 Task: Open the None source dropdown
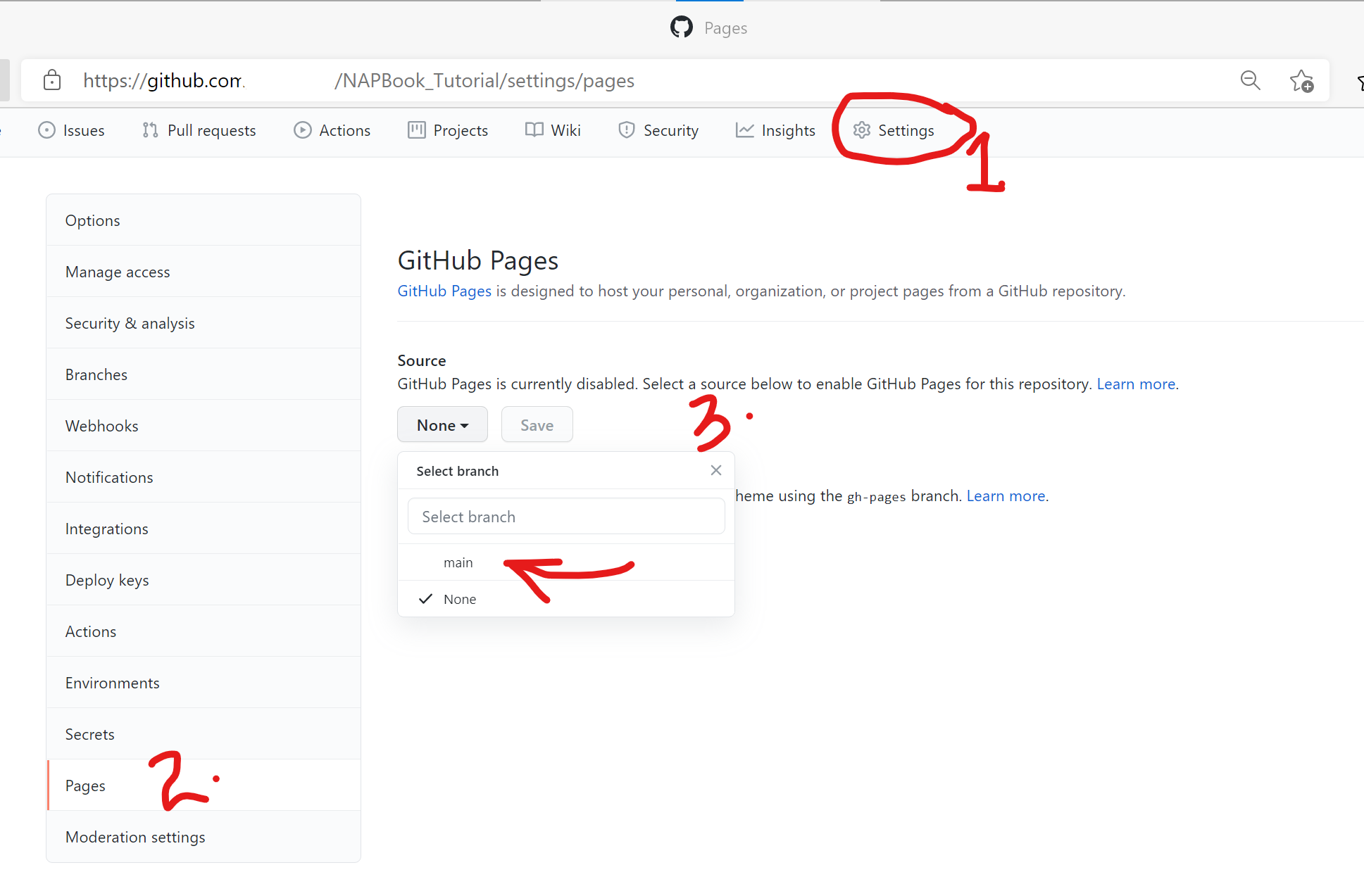pyautogui.click(x=442, y=424)
